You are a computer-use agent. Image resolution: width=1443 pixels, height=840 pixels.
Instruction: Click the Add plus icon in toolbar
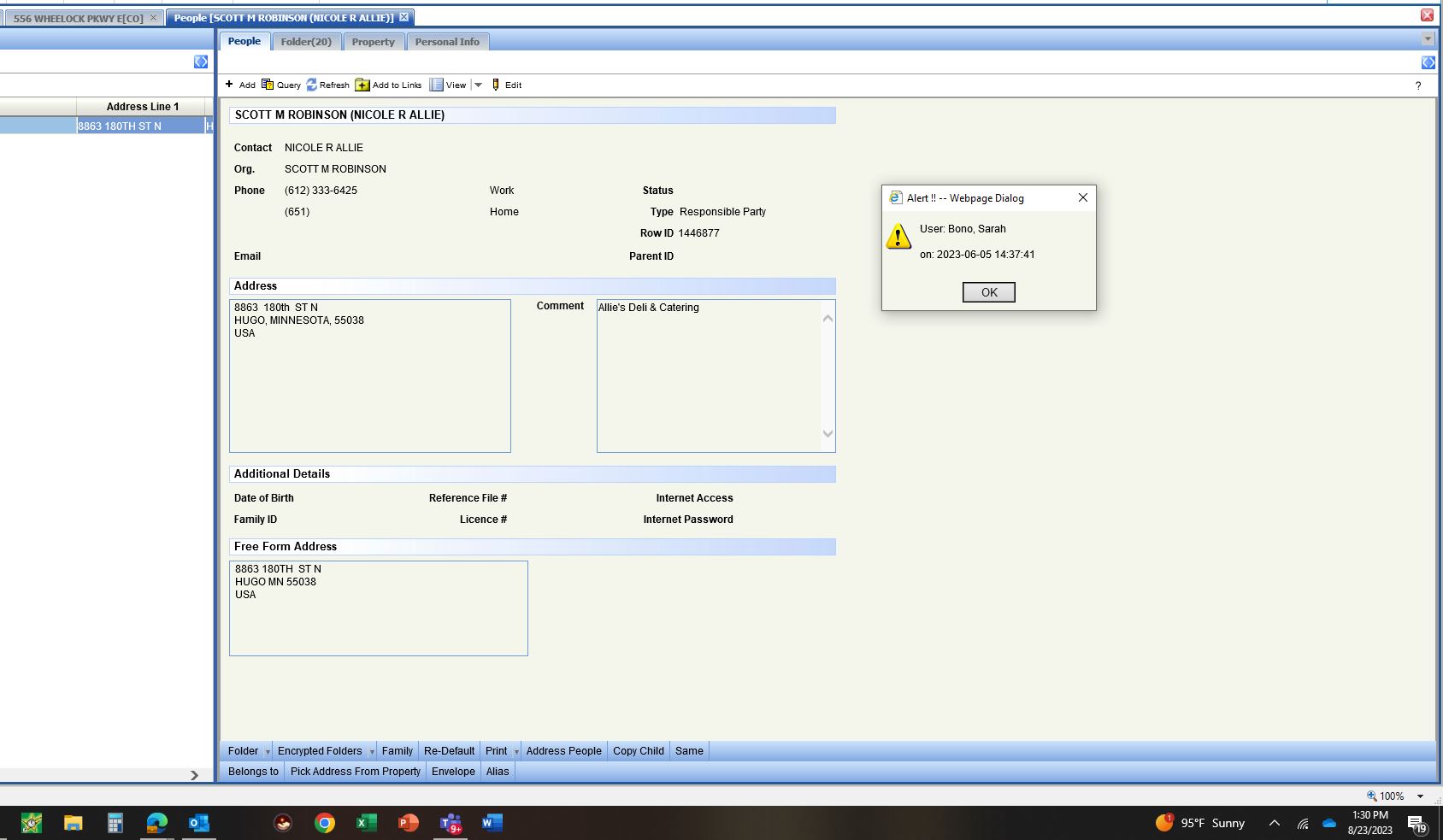point(229,85)
